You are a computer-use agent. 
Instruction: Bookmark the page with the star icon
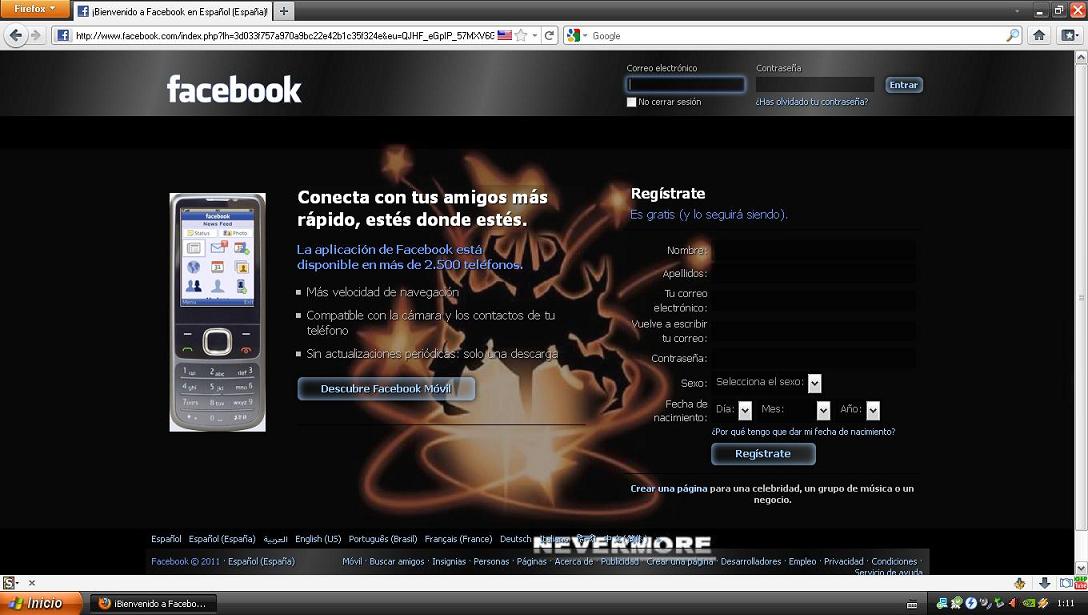(x=521, y=35)
